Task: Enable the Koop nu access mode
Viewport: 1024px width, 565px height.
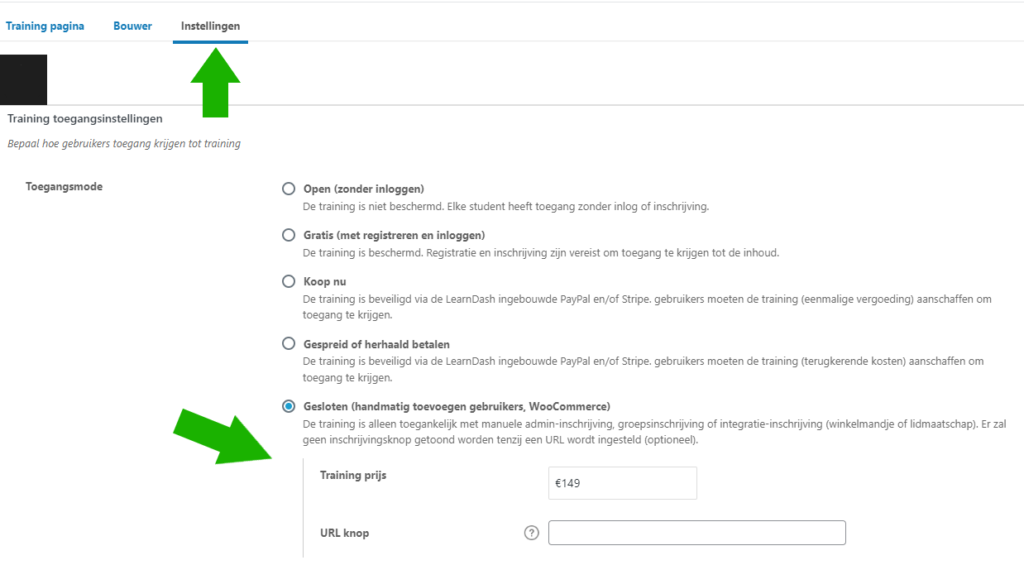Action: tap(289, 282)
